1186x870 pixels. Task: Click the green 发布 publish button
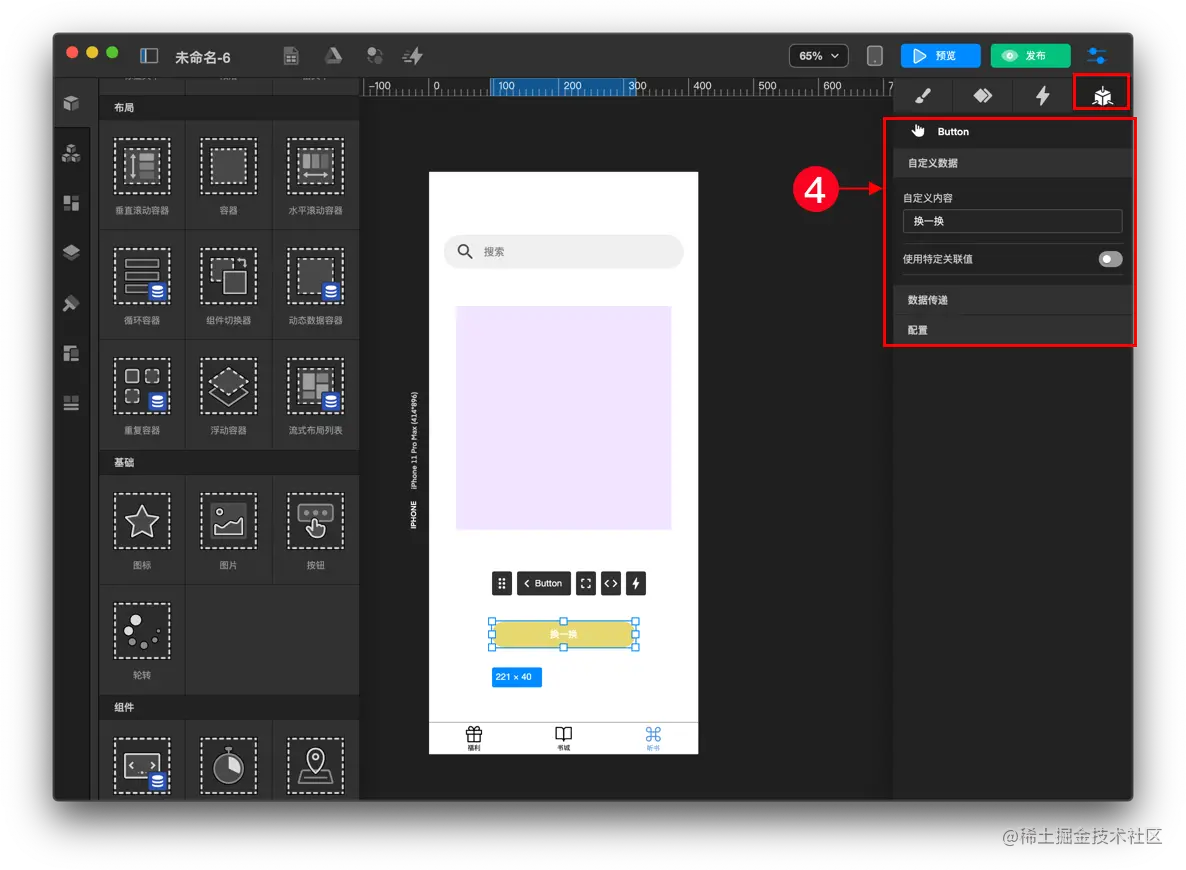1030,56
